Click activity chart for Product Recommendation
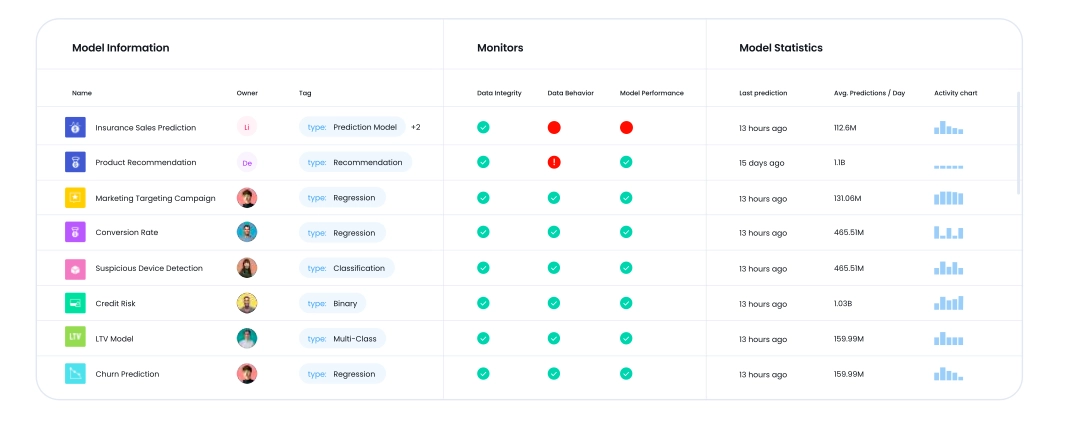1068x431 pixels. [949, 166]
